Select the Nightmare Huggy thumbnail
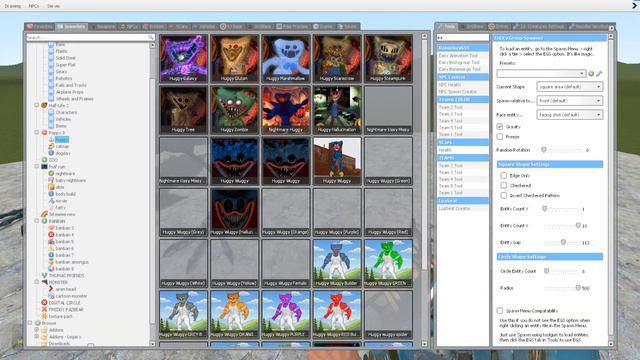Screen dimensions: 640x360 click(286, 109)
